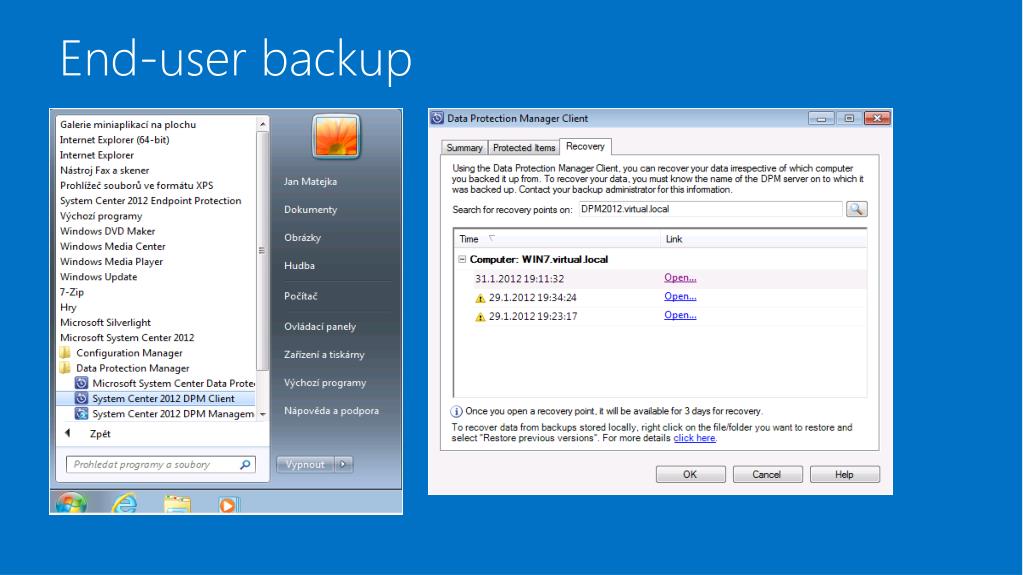Click the program list scroll-down arrow
Screen dimensions: 1023x575
(x=262, y=414)
